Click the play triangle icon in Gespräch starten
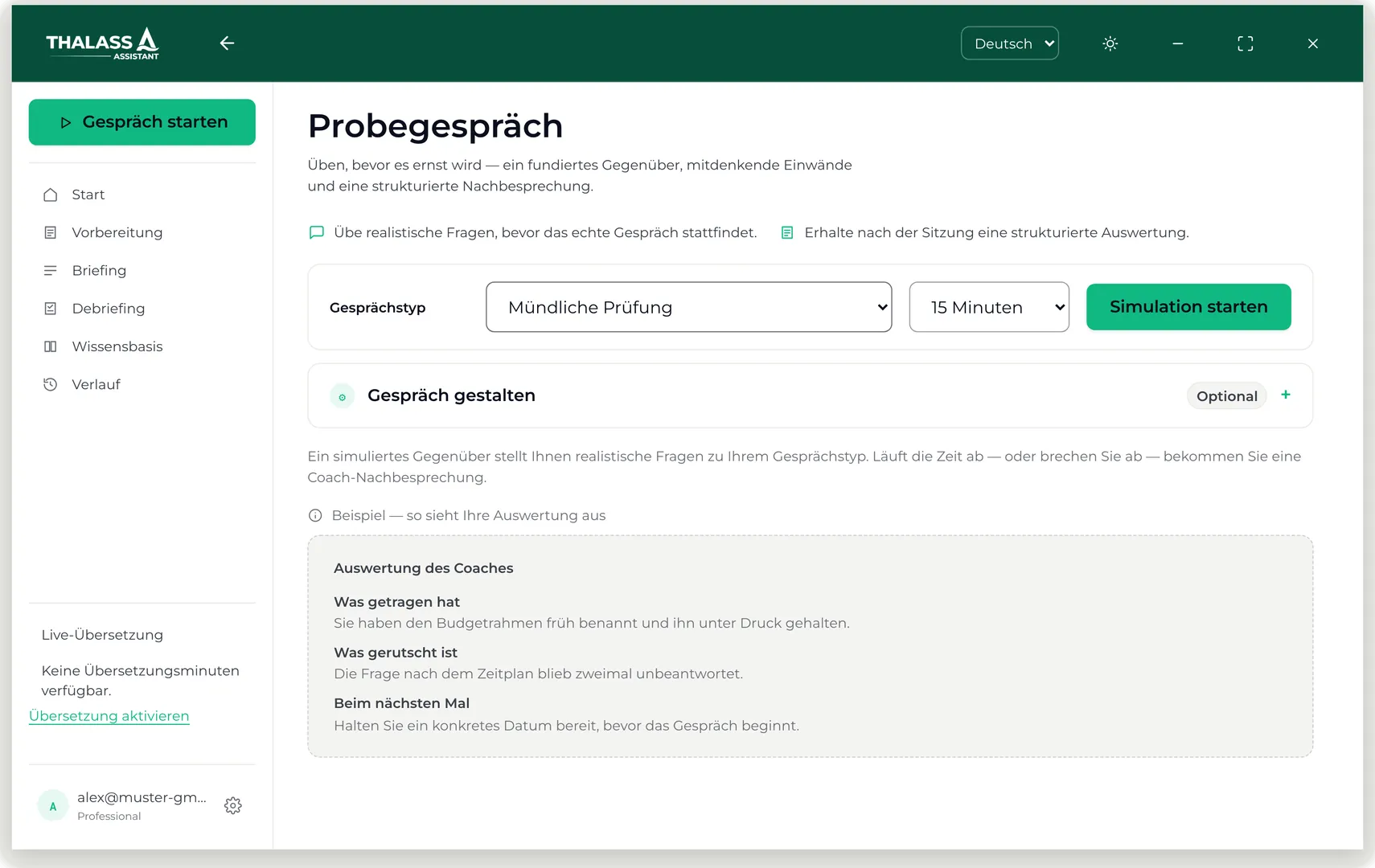 pyautogui.click(x=66, y=123)
